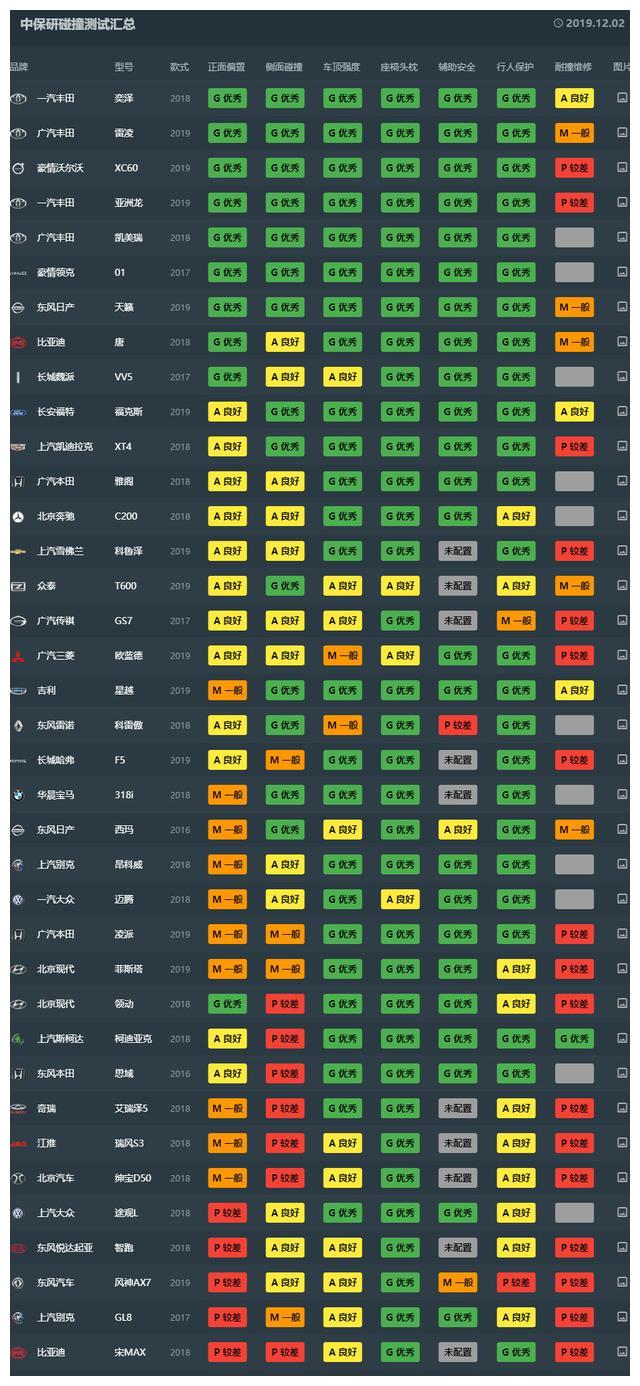Open the picture icon for the 奕泽 row
The height and width of the screenshot is (1386, 640).
[x=623, y=98]
